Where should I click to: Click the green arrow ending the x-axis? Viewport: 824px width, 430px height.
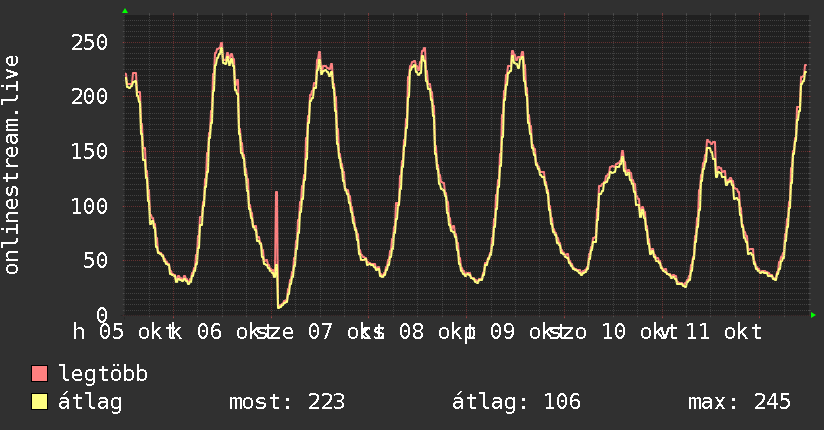pyautogui.click(x=813, y=315)
